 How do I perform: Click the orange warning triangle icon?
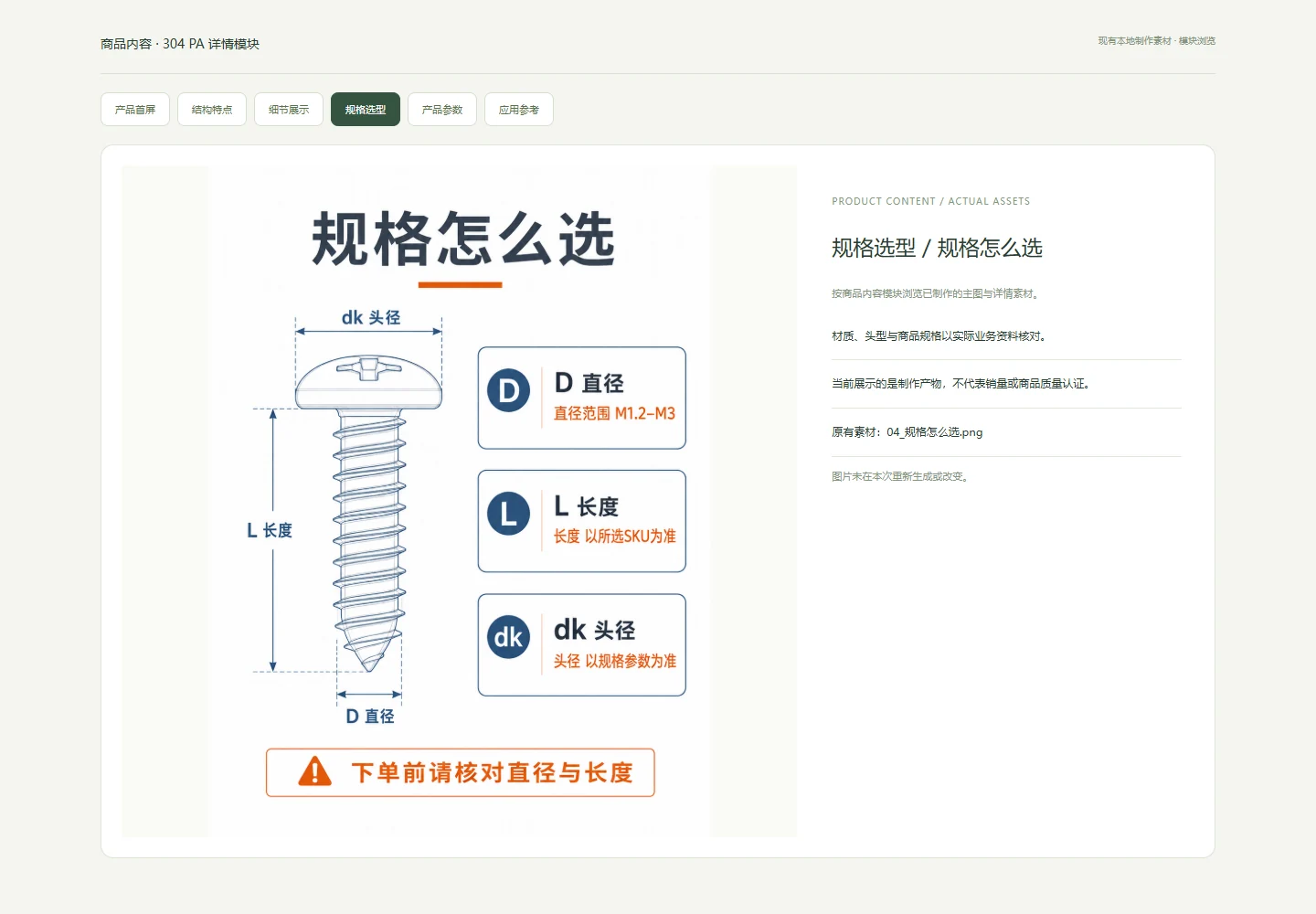point(315,771)
